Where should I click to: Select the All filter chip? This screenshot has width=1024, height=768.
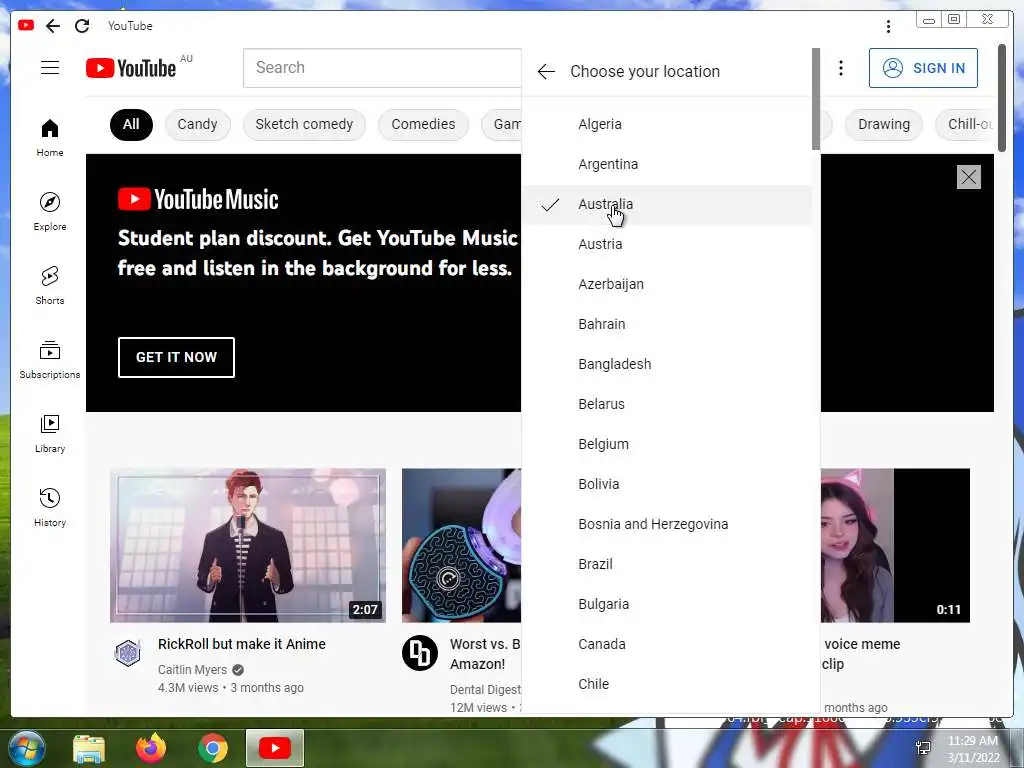click(x=131, y=125)
